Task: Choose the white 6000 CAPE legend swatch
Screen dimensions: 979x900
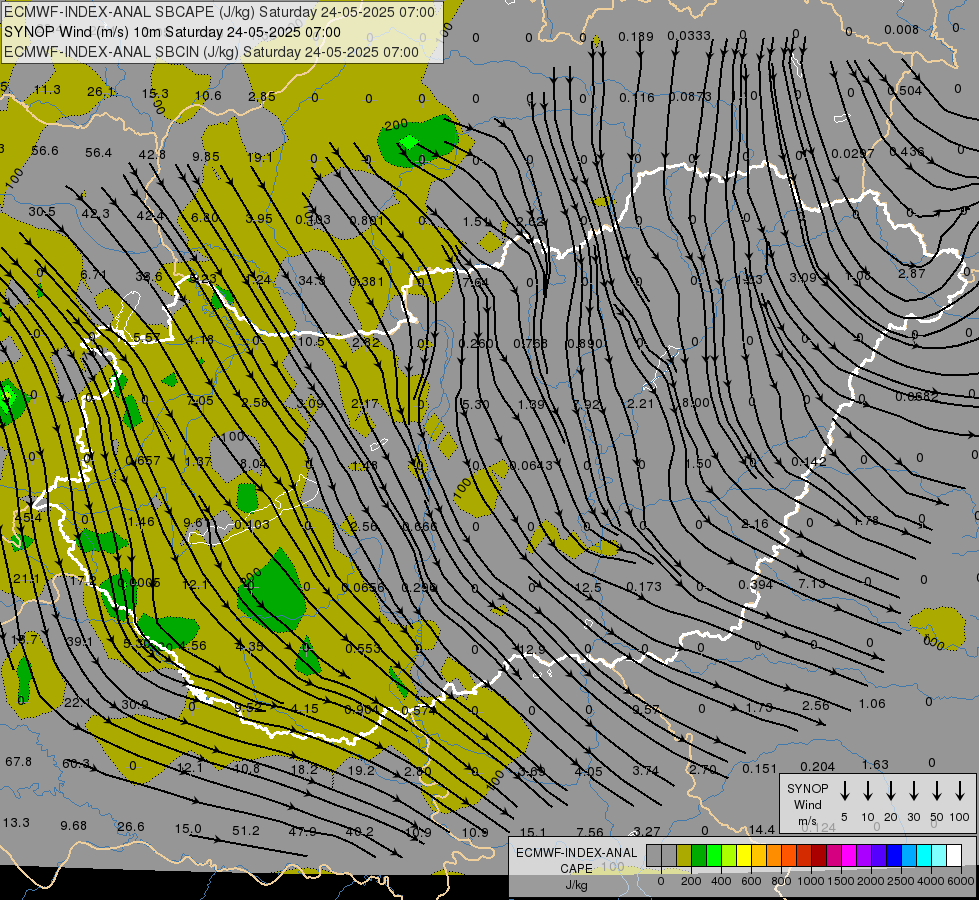Action: (x=954, y=856)
